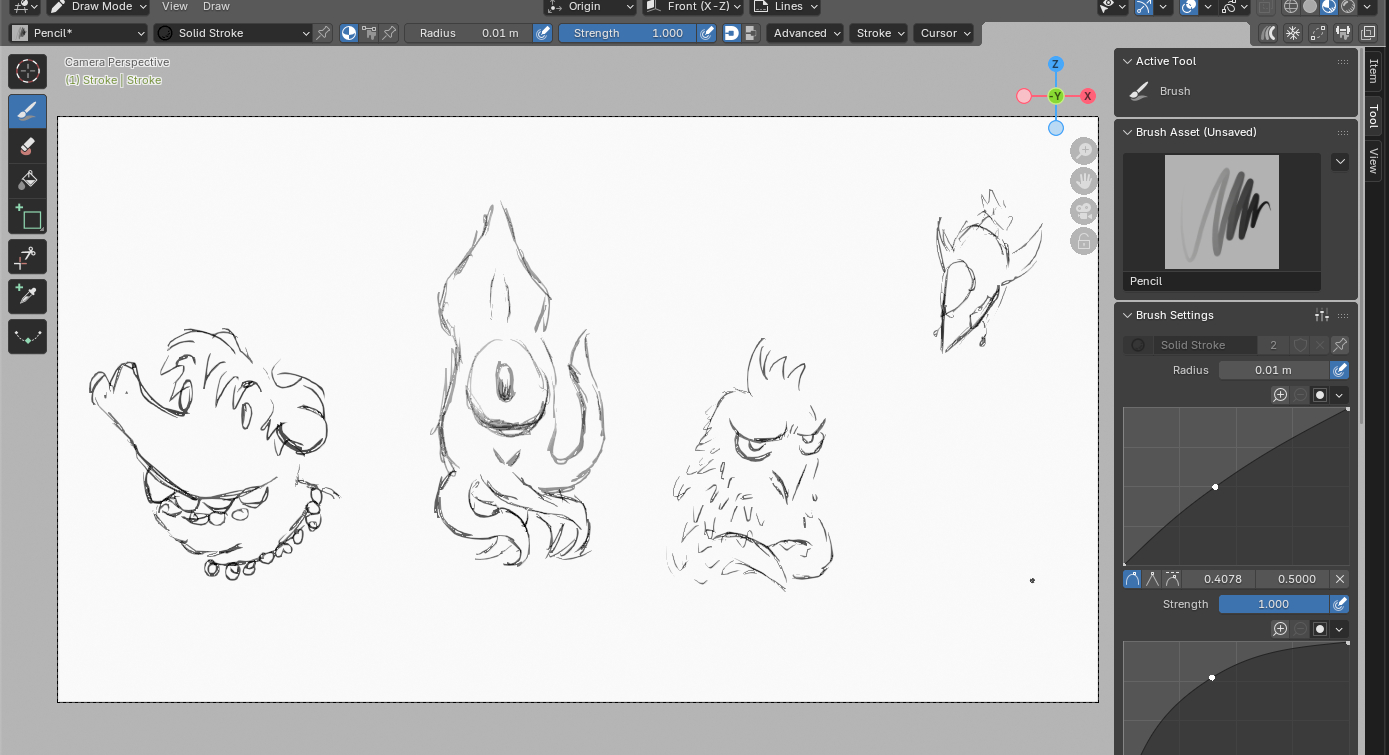Toggle radius pen pressure in the header
This screenshot has height=755, width=1389.
[x=543, y=33]
